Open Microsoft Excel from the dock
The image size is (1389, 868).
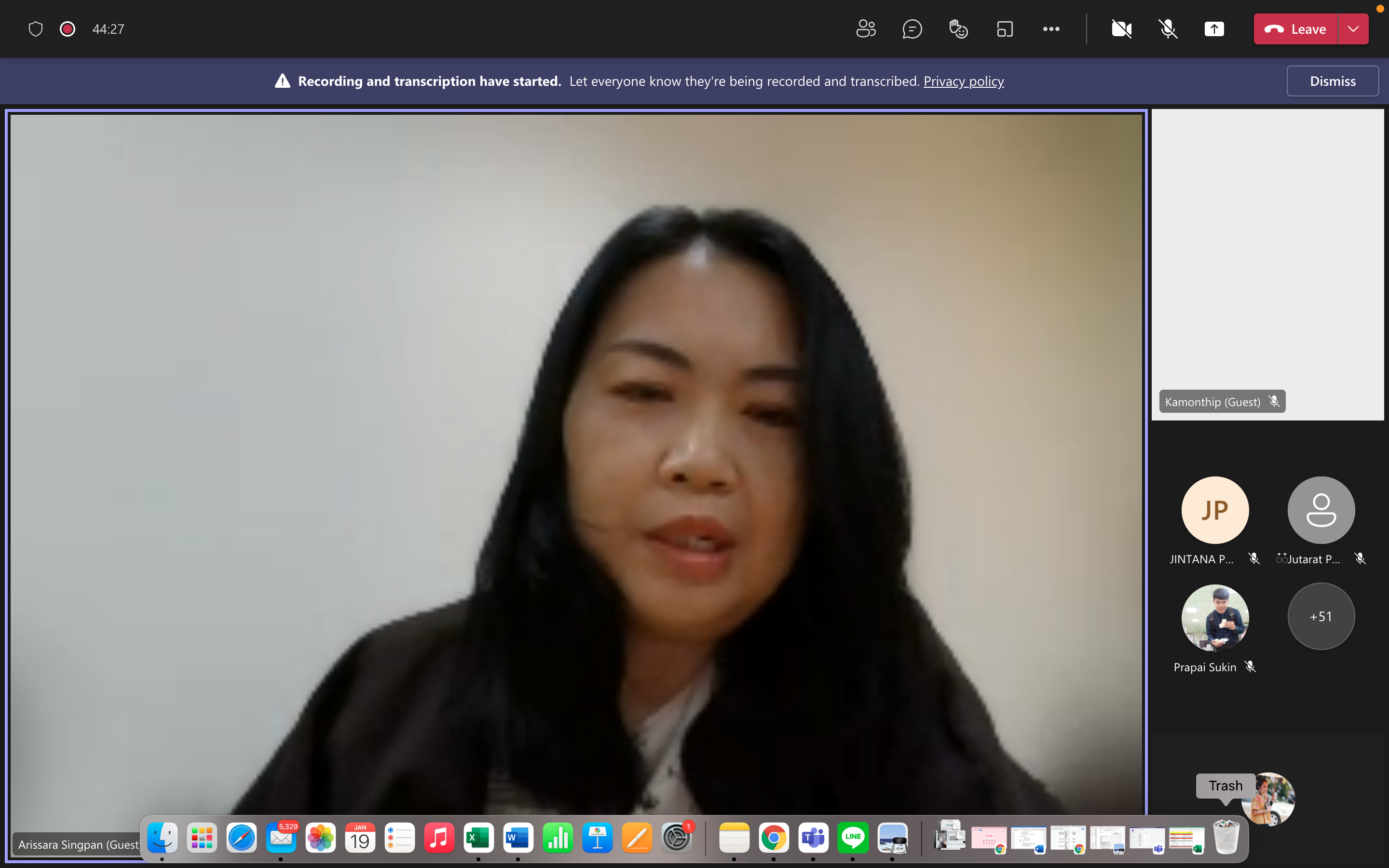[479, 838]
